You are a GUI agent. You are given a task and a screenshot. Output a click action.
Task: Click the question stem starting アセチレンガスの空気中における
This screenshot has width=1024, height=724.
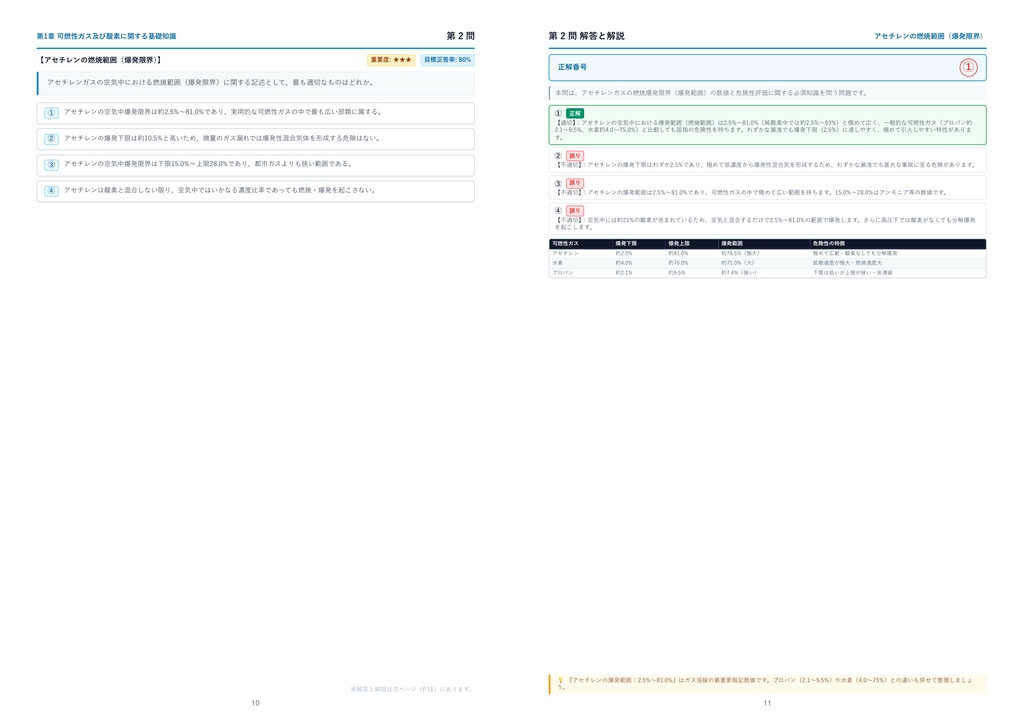[210, 83]
